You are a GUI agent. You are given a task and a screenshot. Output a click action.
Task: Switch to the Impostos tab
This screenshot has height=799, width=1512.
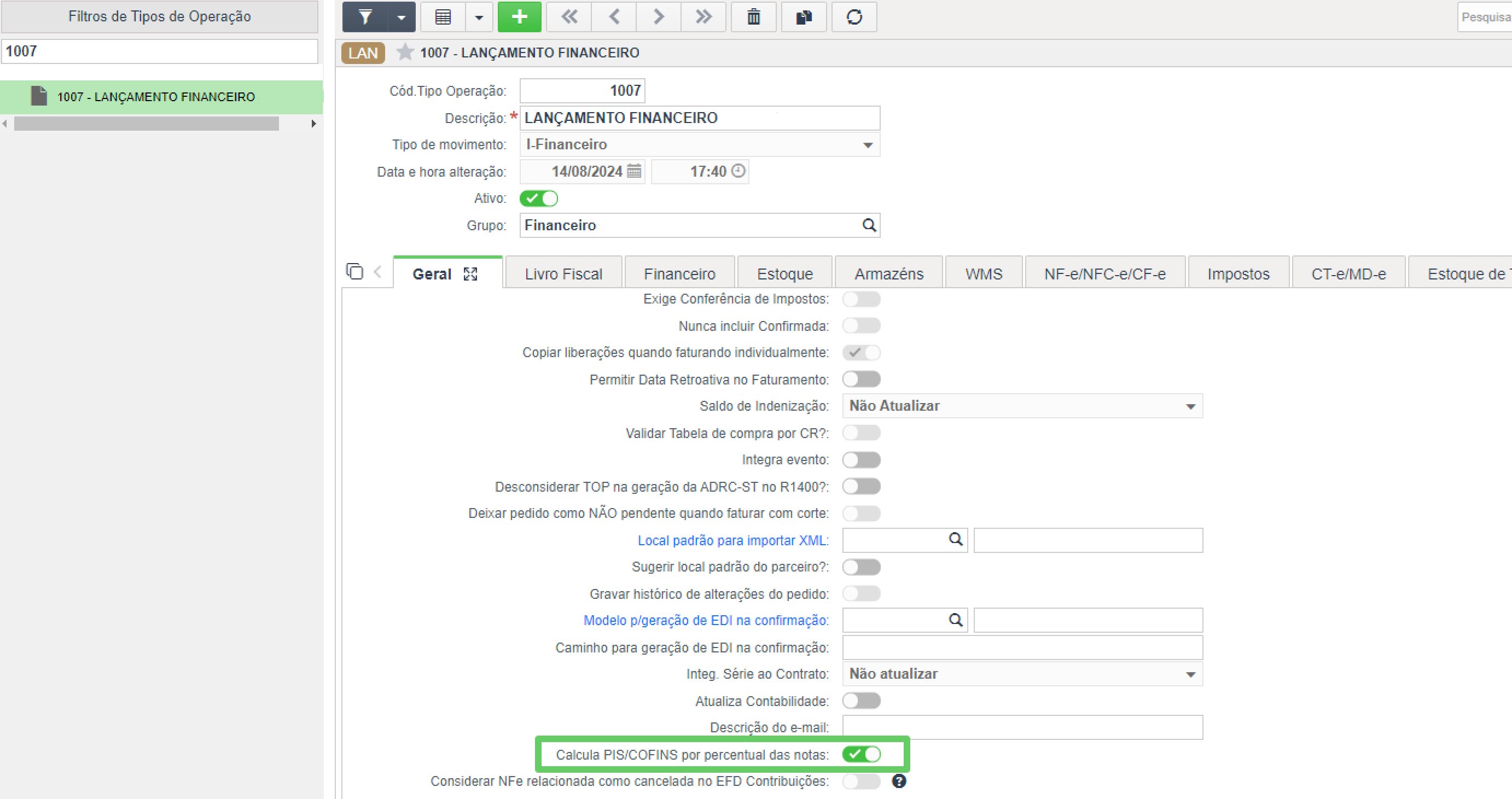pos(1238,274)
